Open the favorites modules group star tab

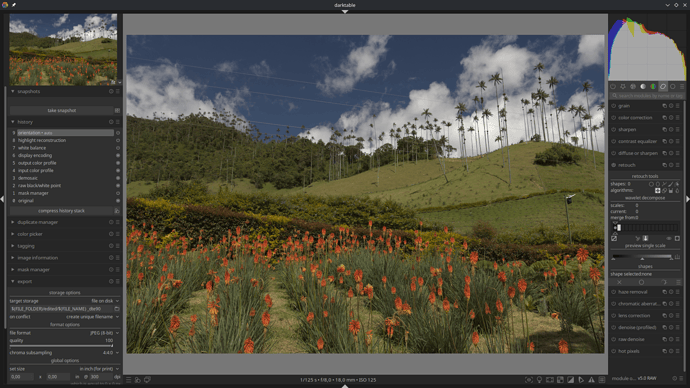tap(623, 87)
